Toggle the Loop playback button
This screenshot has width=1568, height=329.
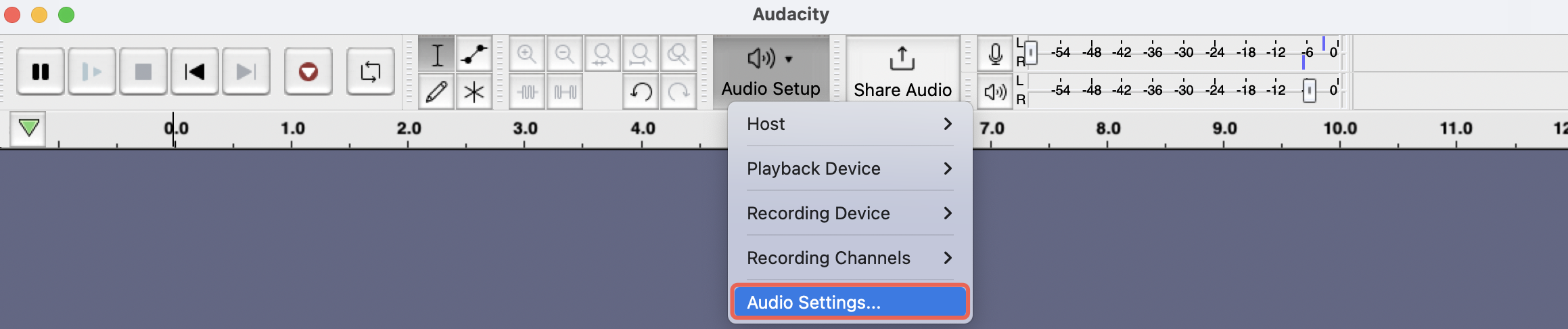pyautogui.click(x=370, y=71)
